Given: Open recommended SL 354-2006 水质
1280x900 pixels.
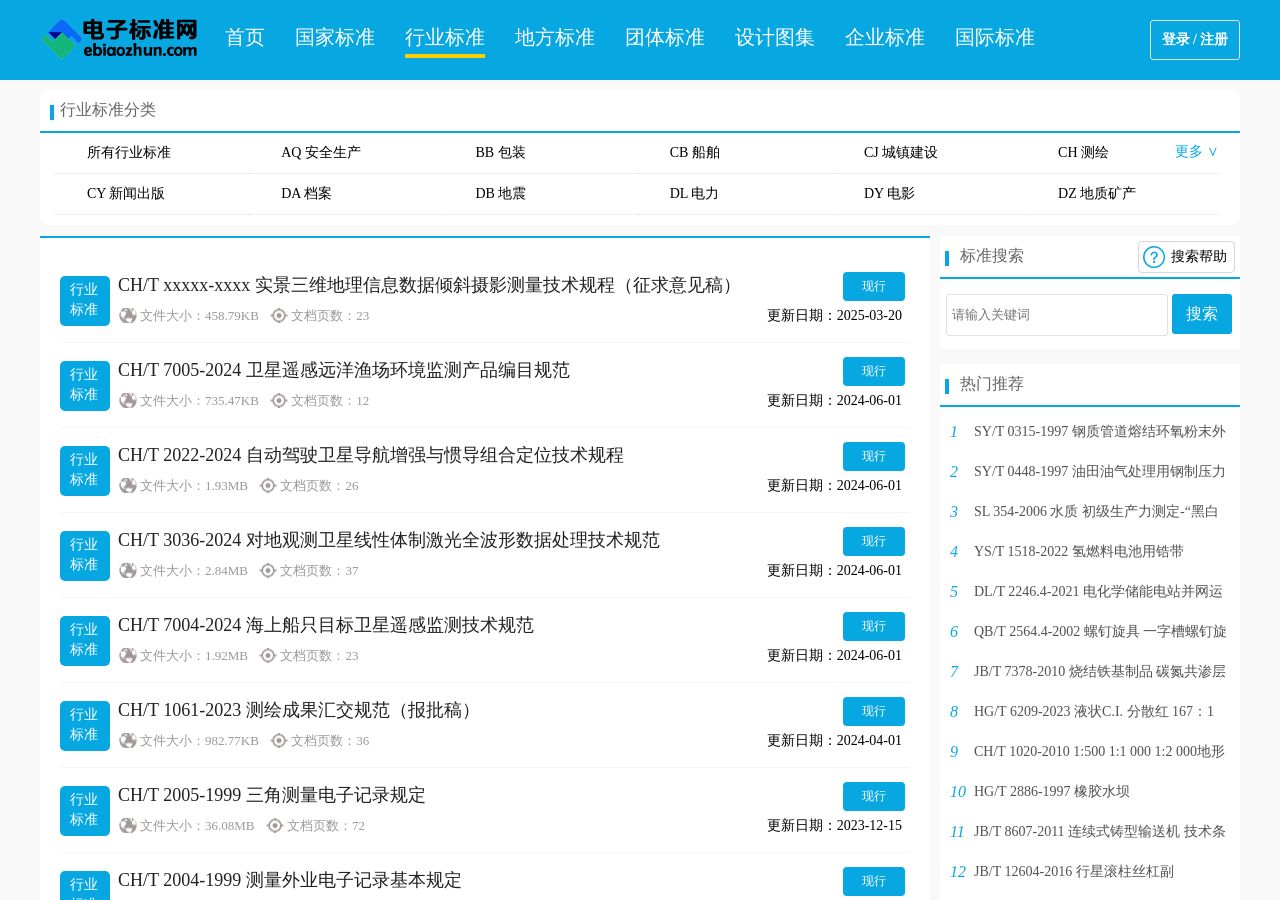Looking at the screenshot, I should [1096, 512].
